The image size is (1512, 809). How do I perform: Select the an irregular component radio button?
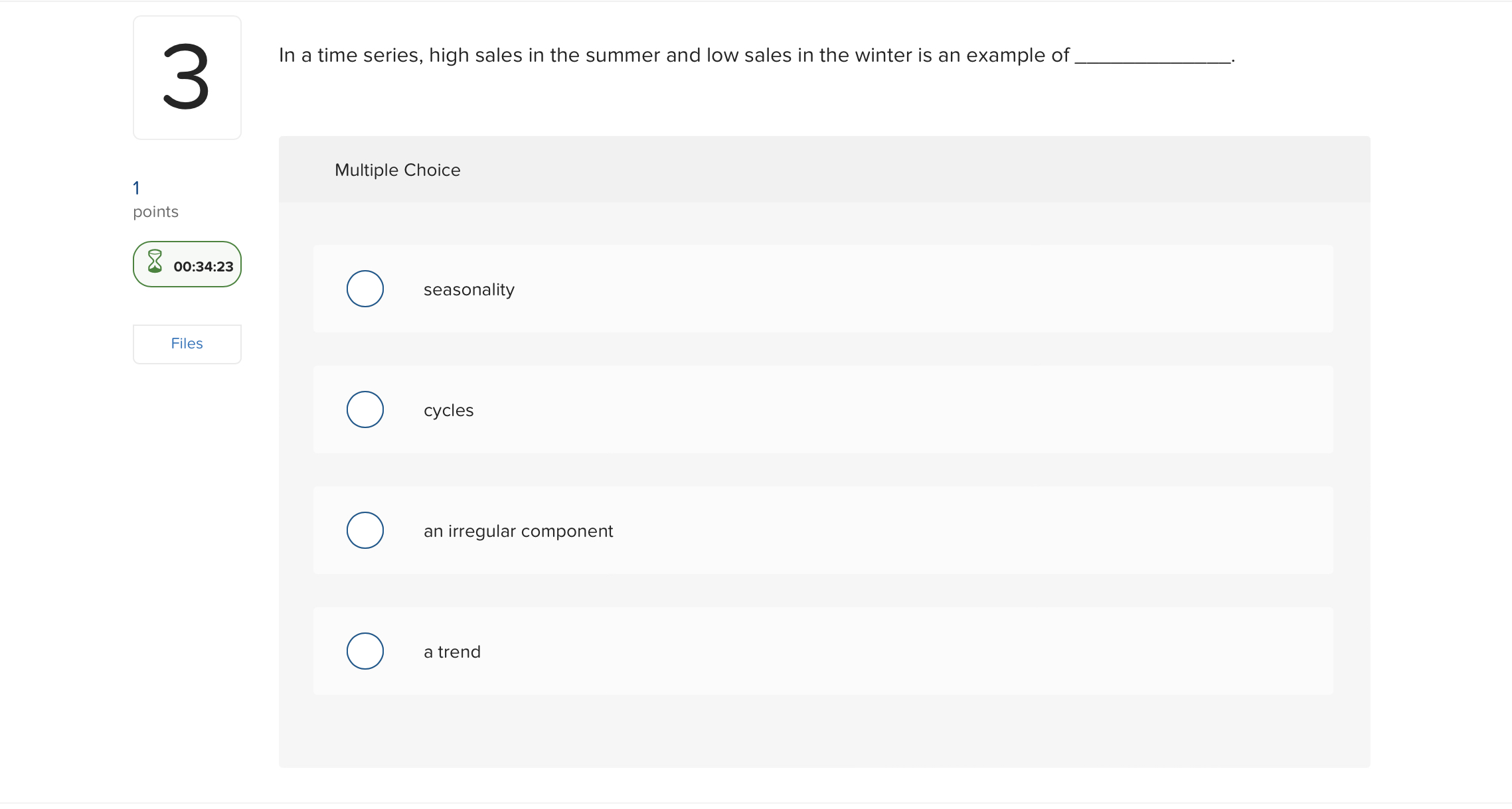pos(365,530)
